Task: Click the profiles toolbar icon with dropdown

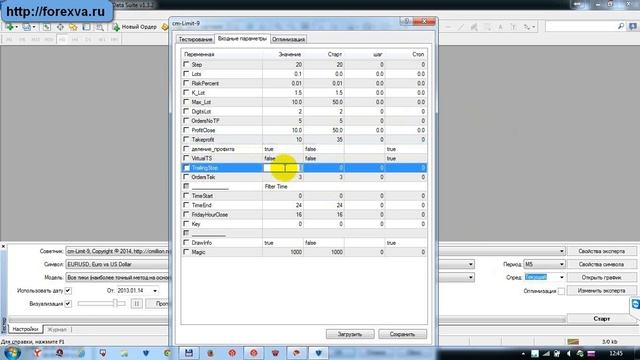Action: 29,27
